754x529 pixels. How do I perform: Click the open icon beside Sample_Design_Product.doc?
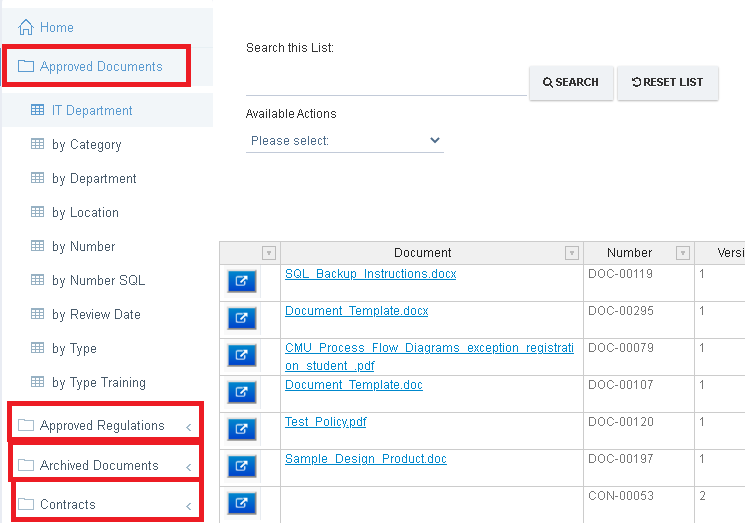241,466
